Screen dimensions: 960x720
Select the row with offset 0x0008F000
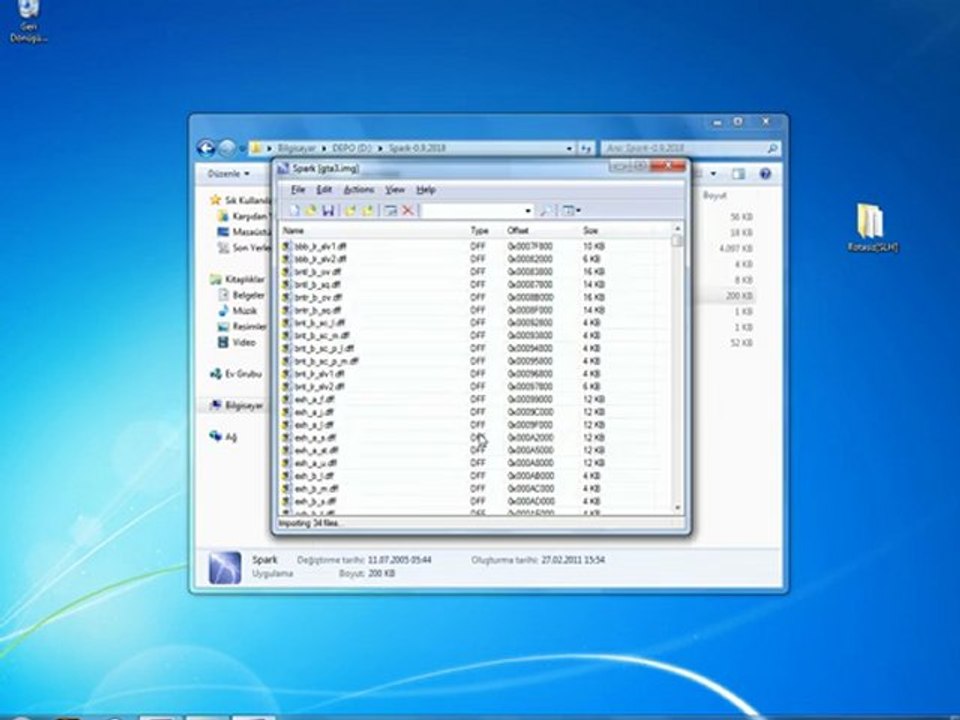tap(474, 310)
